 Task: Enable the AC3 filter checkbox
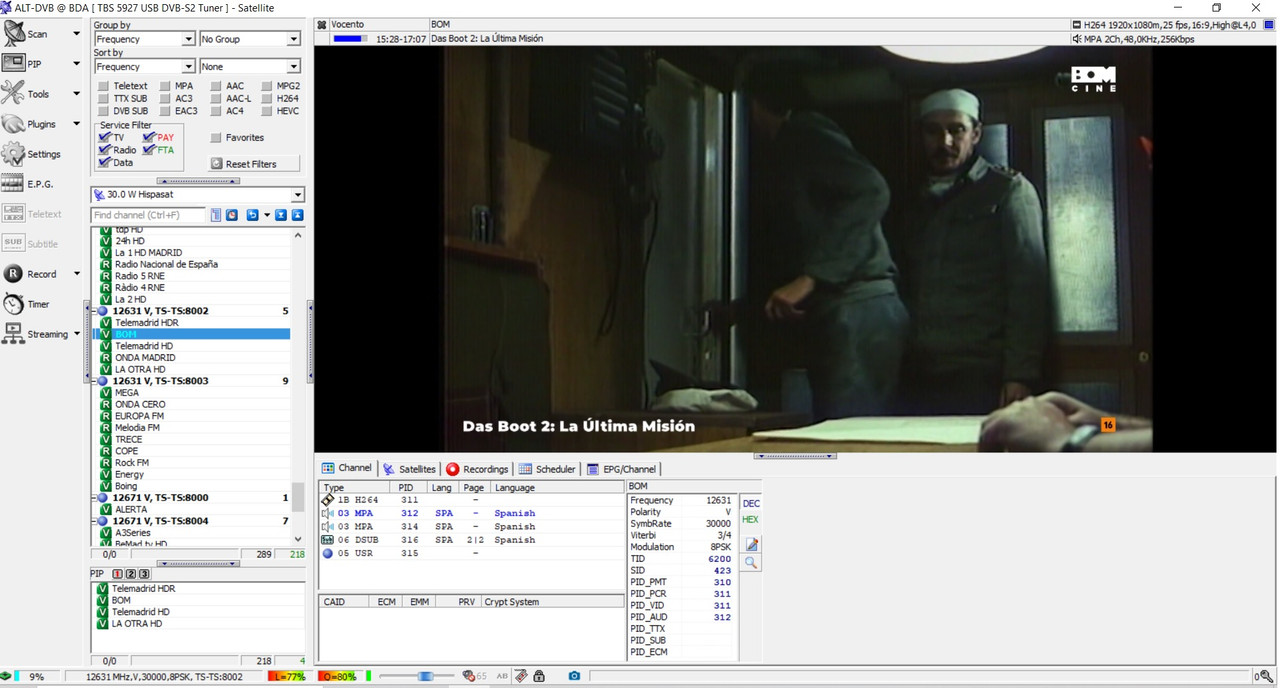click(x=165, y=99)
